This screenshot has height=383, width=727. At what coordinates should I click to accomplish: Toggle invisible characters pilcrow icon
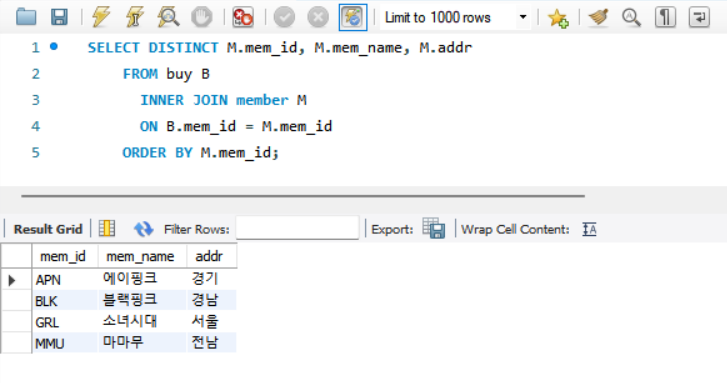[x=665, y=18]
